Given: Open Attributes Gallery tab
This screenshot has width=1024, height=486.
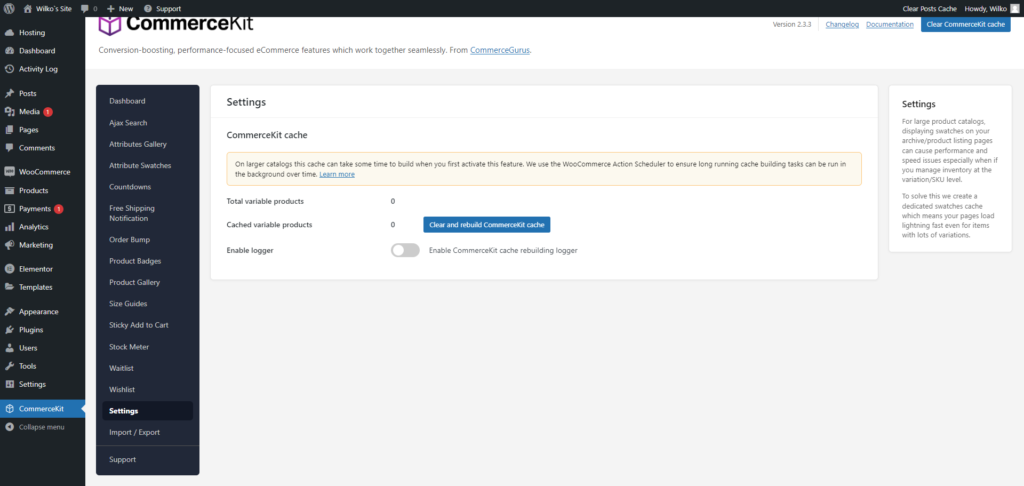Looking at the screenshot, I should click(138, 144).
